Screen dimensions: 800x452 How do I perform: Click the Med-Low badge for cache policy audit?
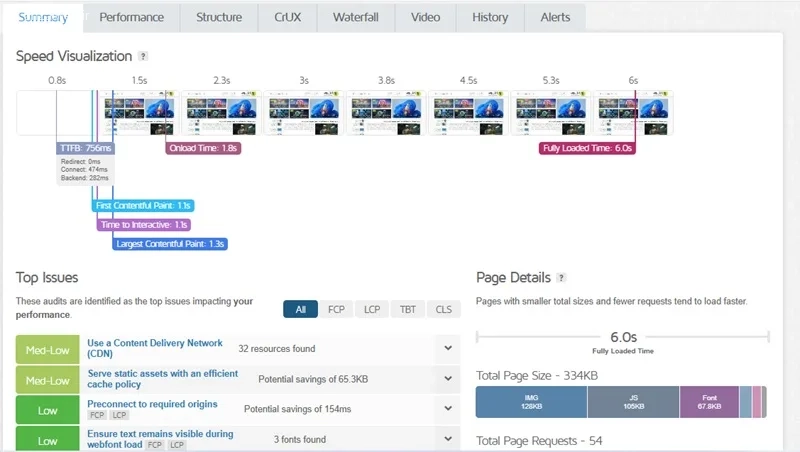click(x=47, y=381)
